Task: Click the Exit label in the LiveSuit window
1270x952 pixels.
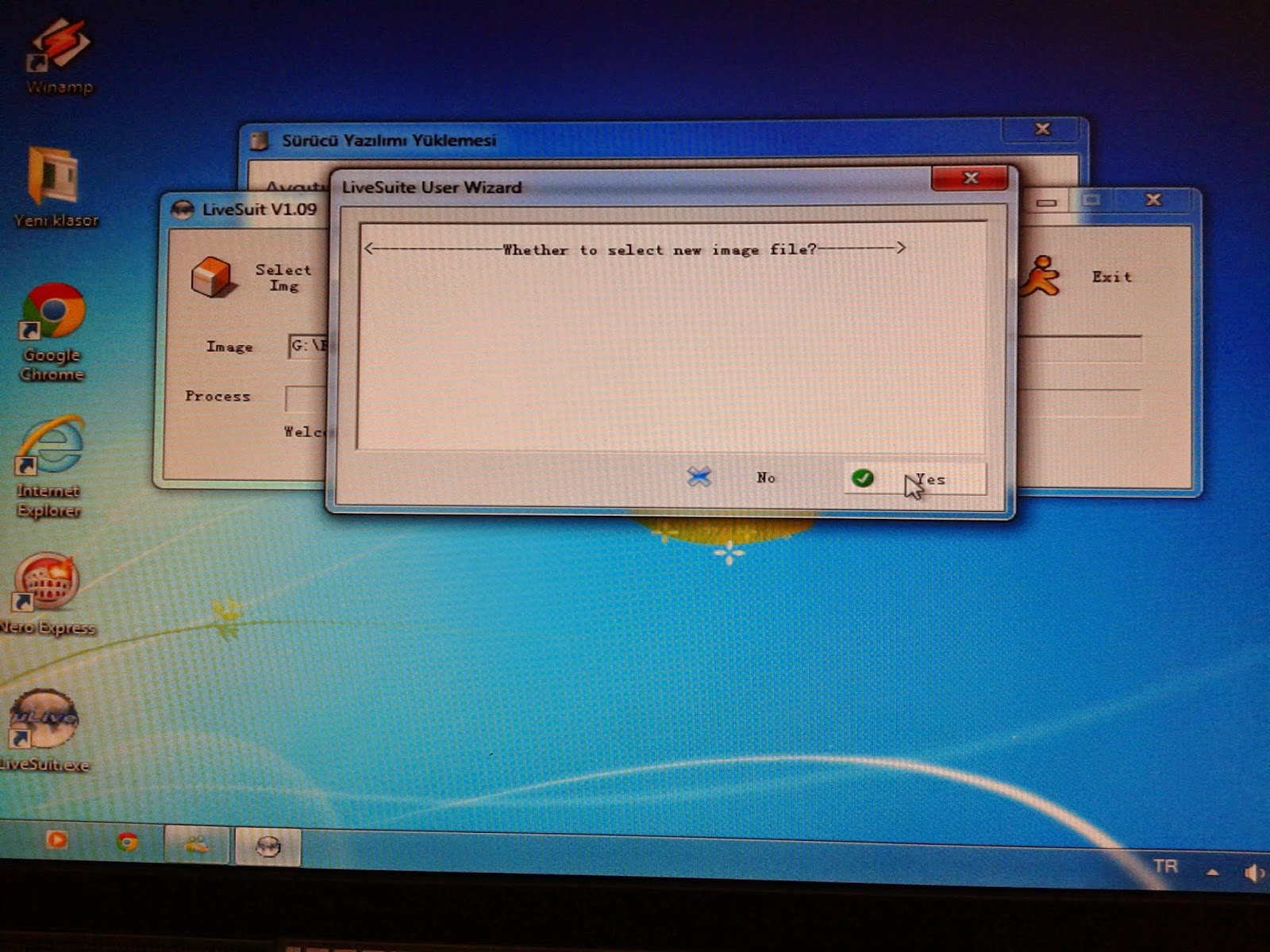Action: [1111, 277]
